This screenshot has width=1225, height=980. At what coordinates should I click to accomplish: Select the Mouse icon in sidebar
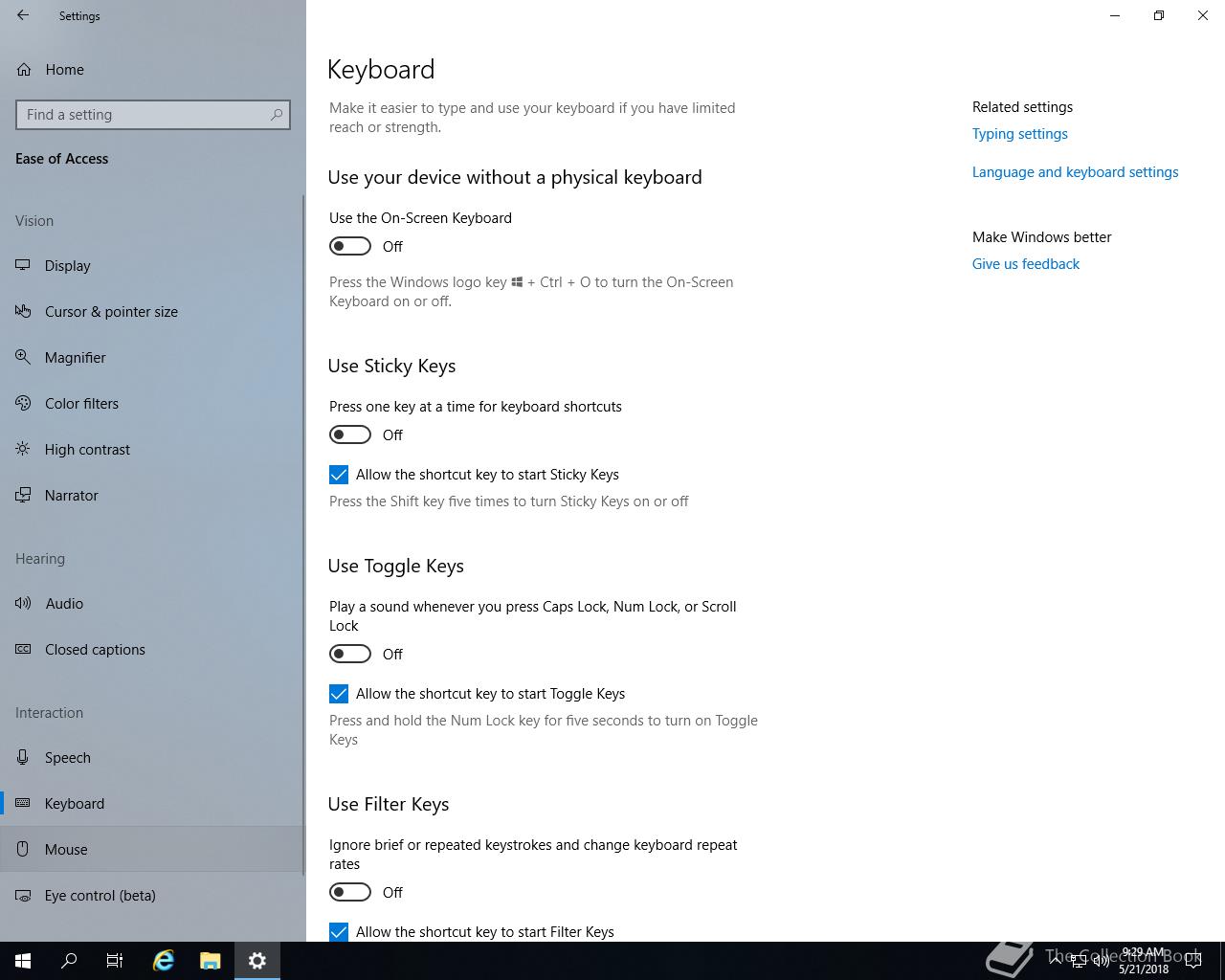click(x=23, y=849)
